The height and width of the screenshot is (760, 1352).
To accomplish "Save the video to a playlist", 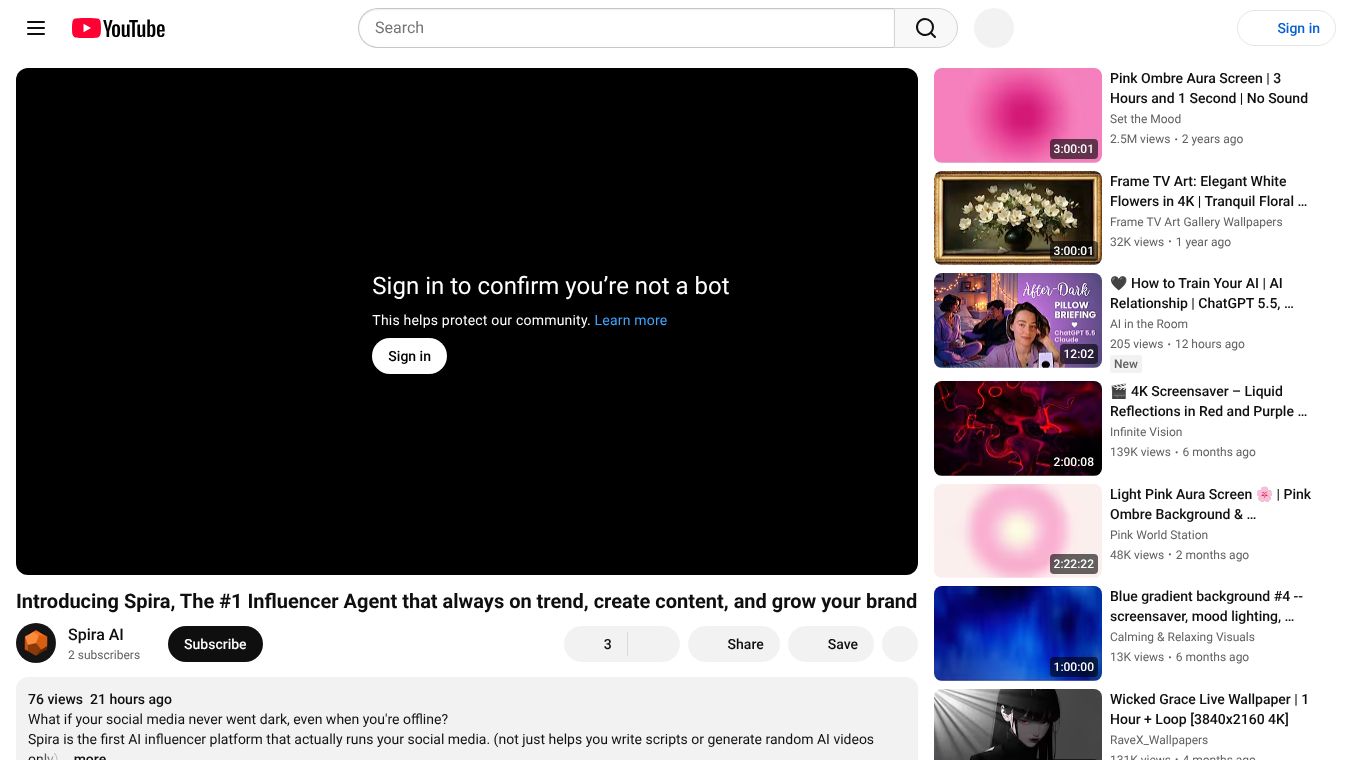I will pyautogui.click(x=832, y=644).
